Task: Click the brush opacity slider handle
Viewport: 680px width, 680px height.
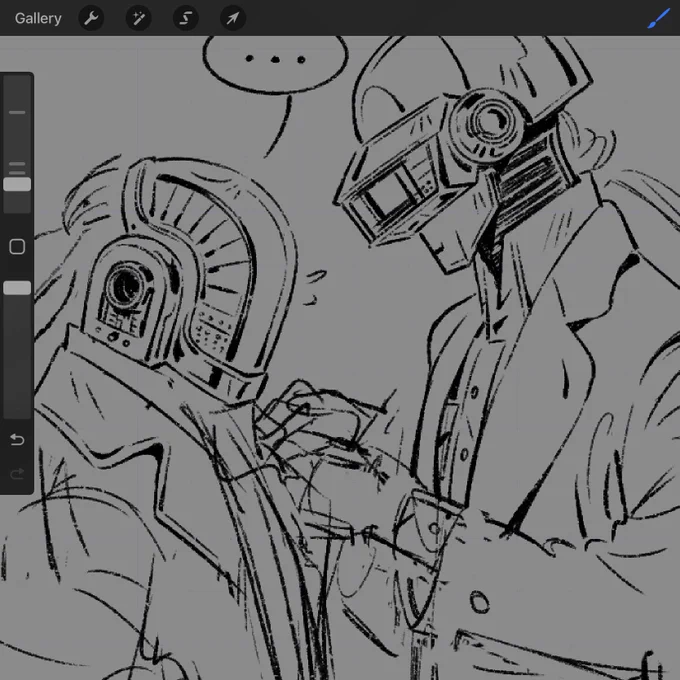Action: click(17, 288)
